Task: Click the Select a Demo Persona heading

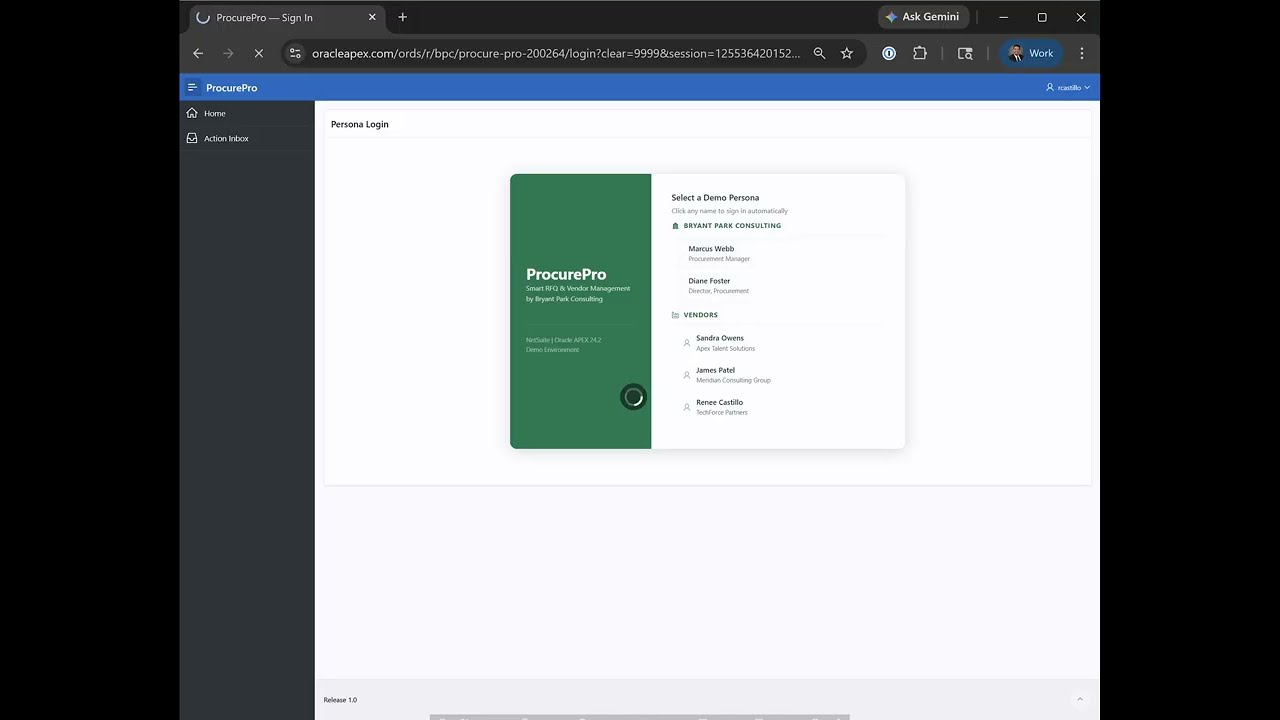Action: 715,198
